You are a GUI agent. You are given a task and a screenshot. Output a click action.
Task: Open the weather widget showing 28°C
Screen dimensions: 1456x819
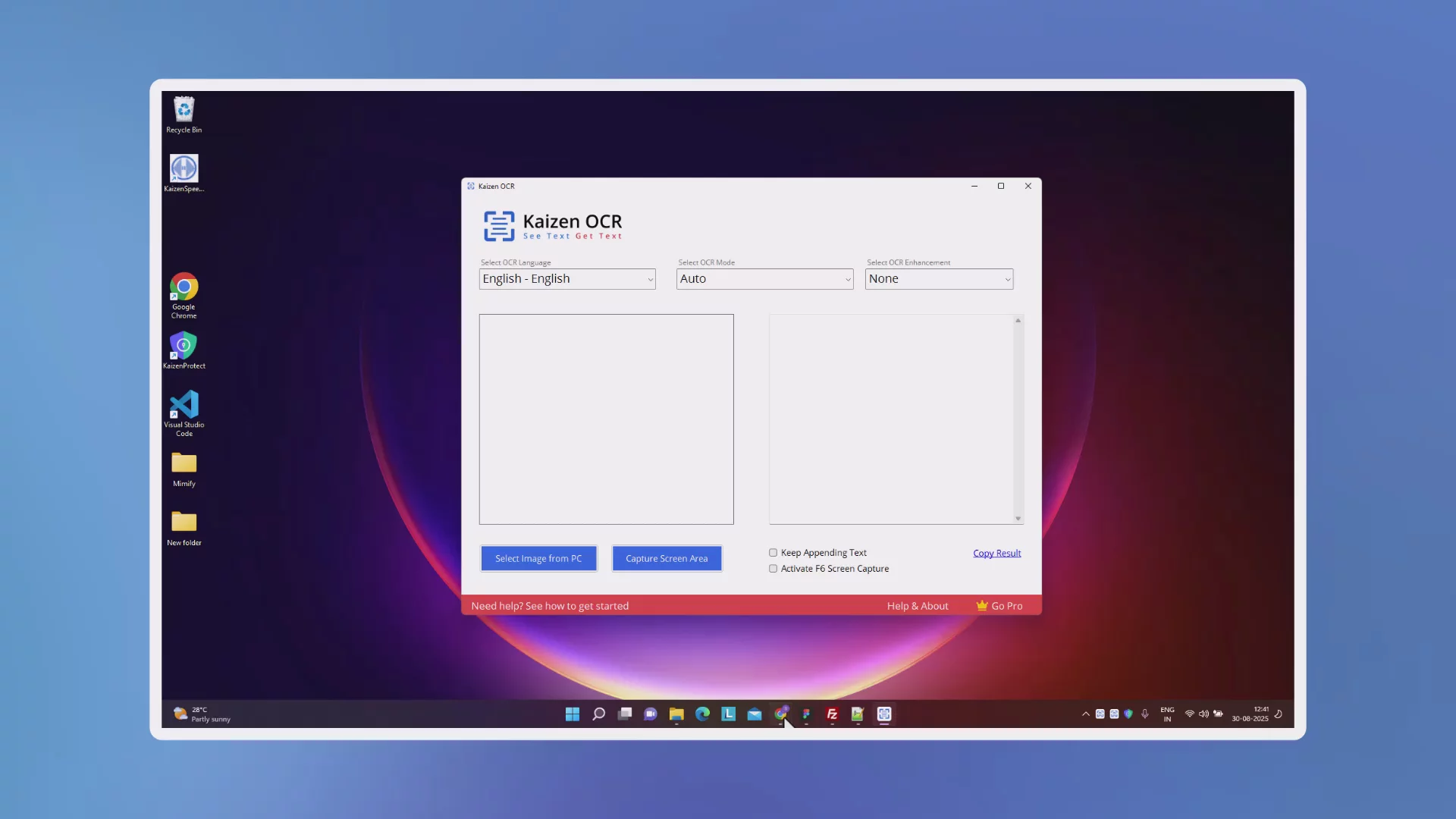202,714
